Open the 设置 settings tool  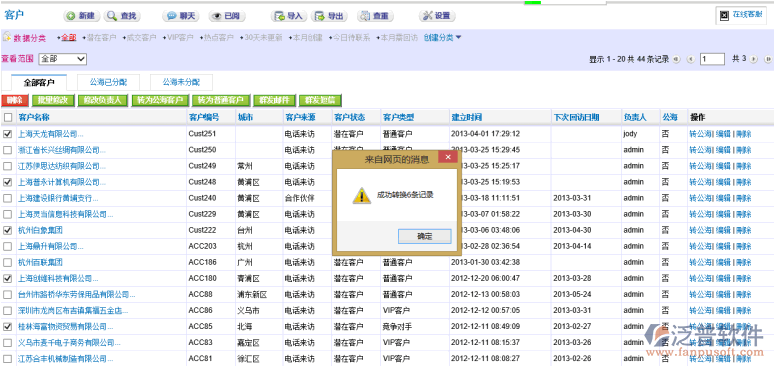(x=437, y=16)
